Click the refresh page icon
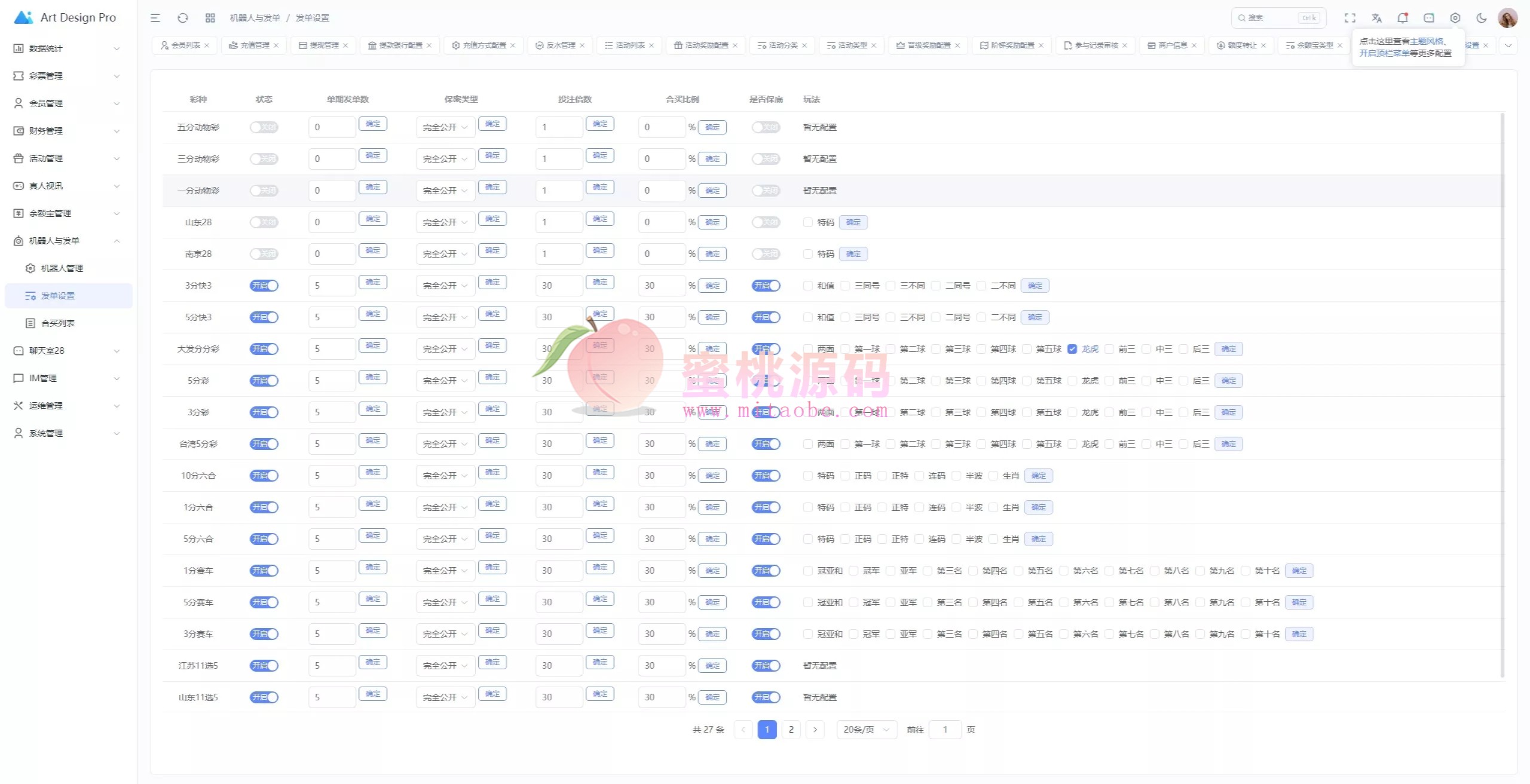Screen dimensions: 1530x784 pyautogui.click(x=183, y=18)
